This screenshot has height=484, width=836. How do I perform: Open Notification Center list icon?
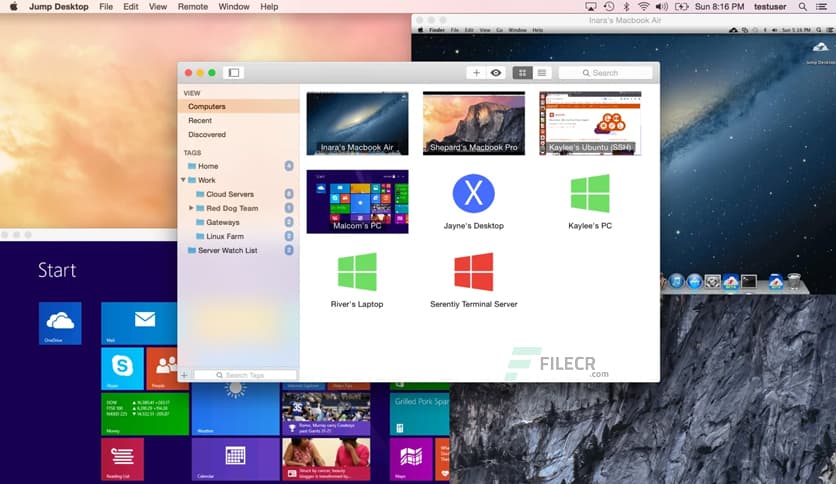pos(822,6)
